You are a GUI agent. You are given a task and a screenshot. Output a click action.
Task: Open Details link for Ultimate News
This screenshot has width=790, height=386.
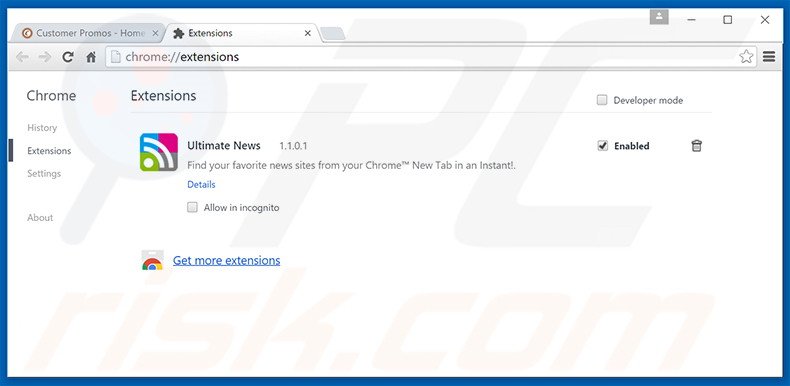pyautogui.click(x=202, y=184)
